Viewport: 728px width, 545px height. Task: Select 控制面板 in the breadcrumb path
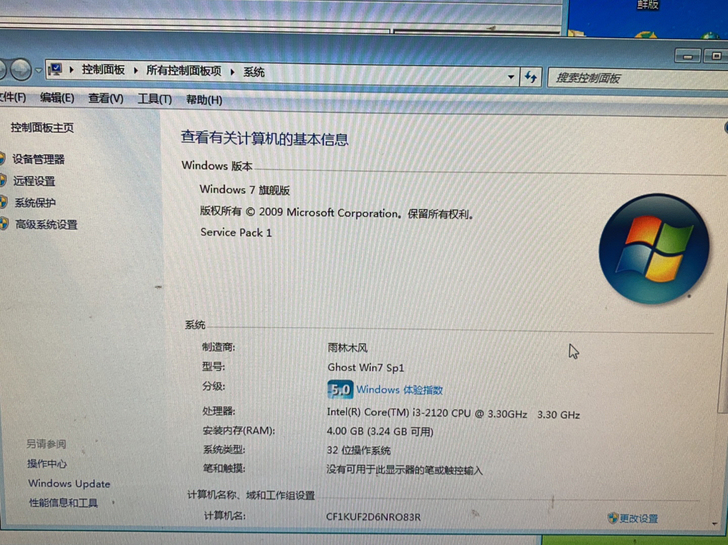click(x=103, y=70)
